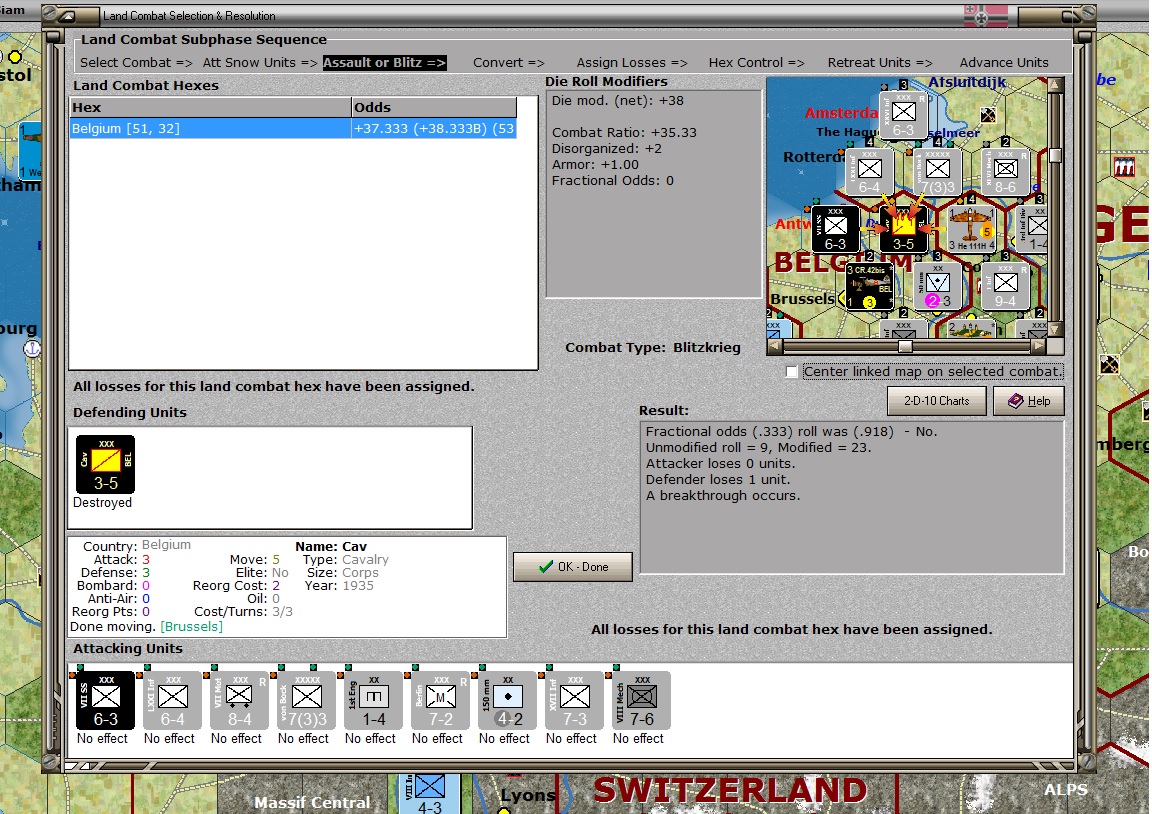Select the VII SS 6-3 attacking unit
1152x814 pixels.
point(106,701)
